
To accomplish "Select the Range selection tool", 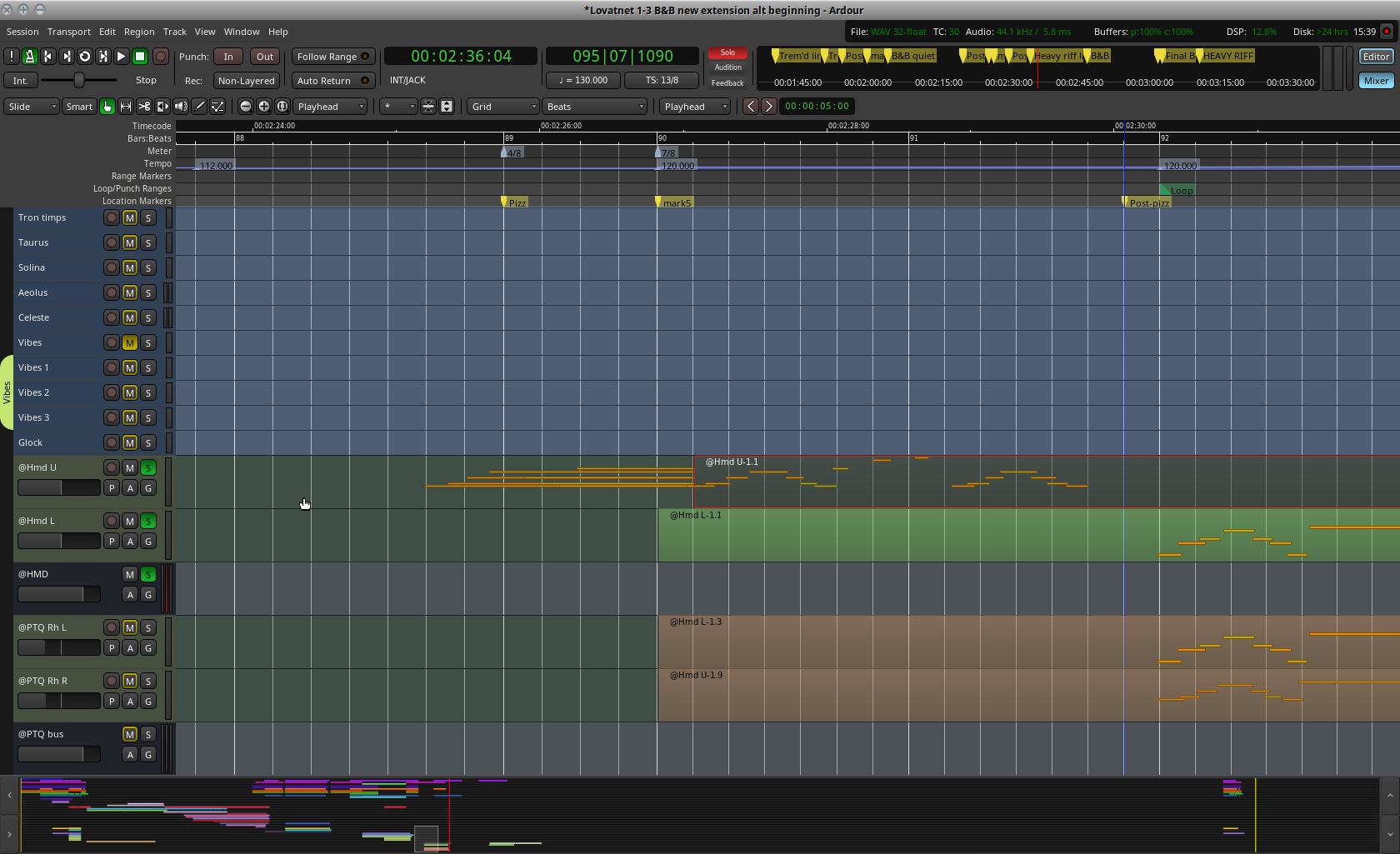I will pyautogui.click(x=126, y=107).
